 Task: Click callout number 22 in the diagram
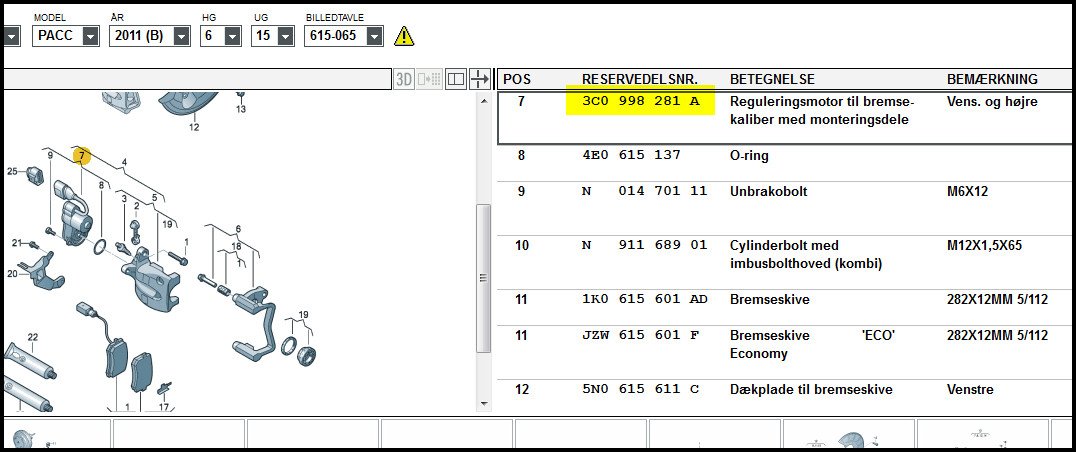(x=32, y=337)
